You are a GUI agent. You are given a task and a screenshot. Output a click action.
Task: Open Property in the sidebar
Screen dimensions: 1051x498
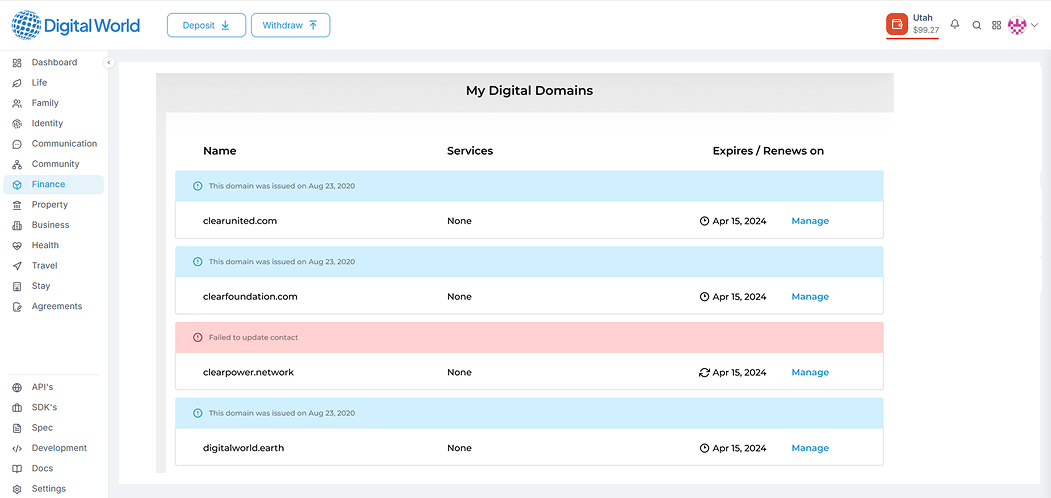[x=54, y=204]
